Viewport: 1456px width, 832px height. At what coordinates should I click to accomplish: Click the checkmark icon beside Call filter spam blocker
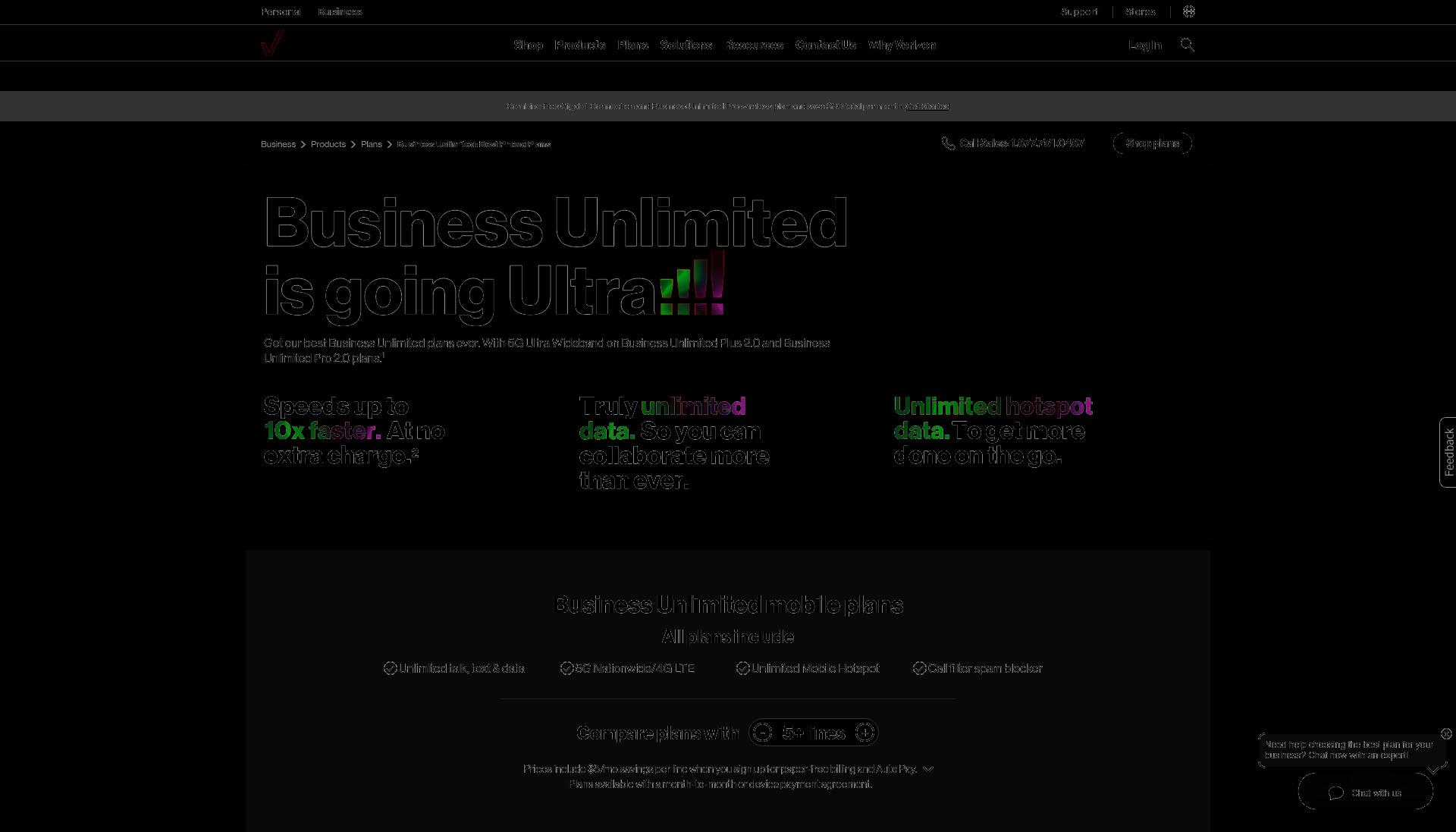click(920, 668)
